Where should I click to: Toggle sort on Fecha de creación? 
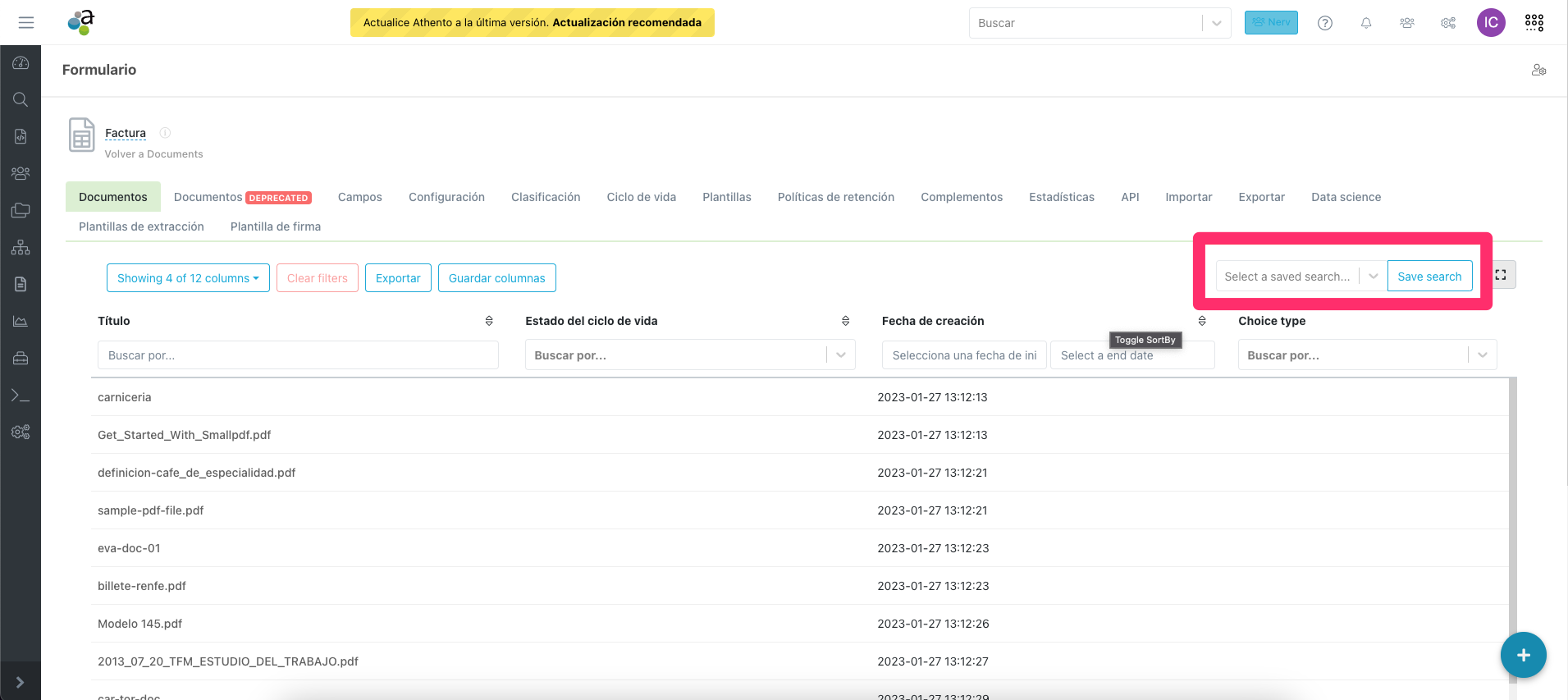coord(1202,321)
